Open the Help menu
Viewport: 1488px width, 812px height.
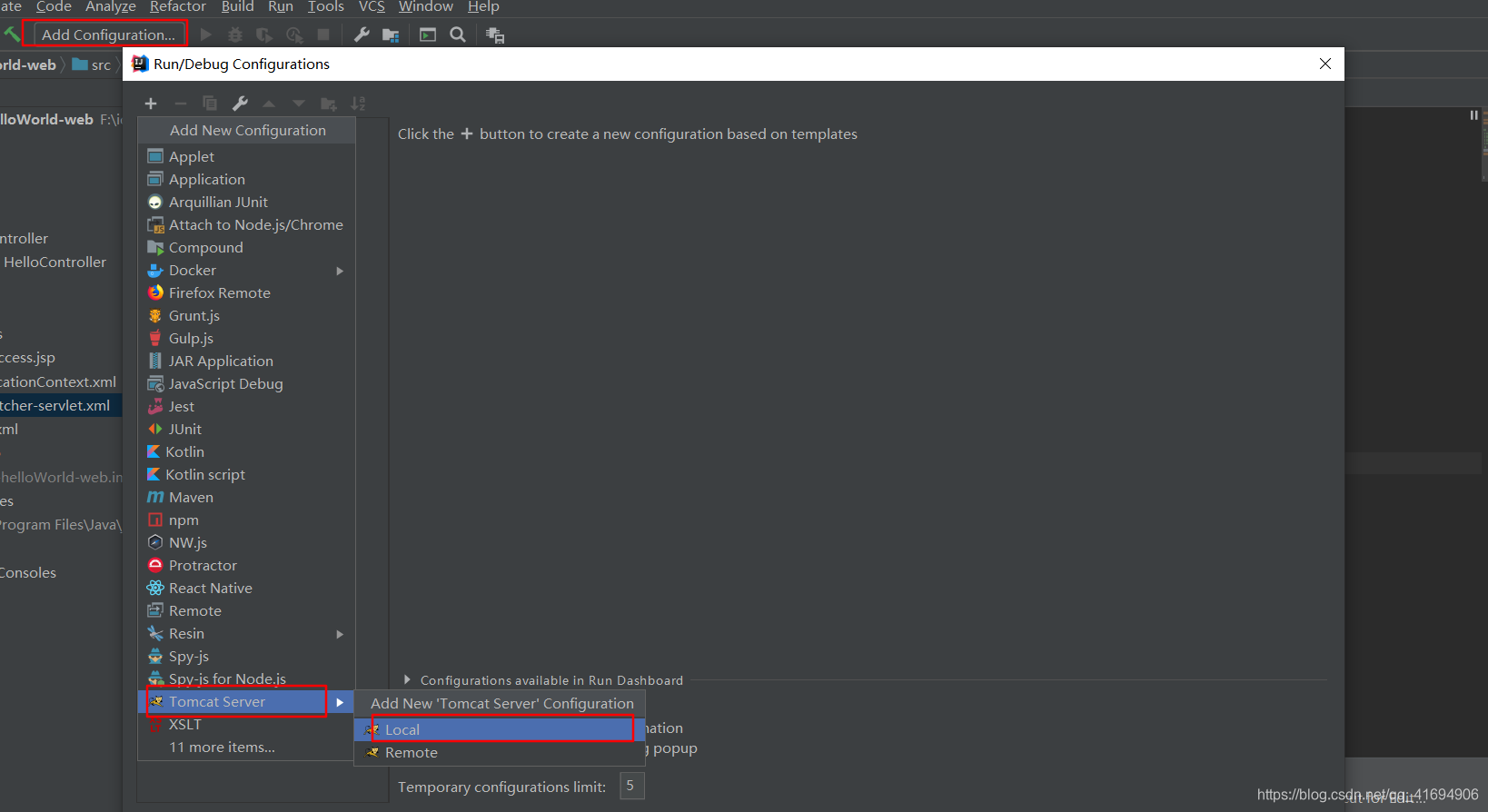(483, 7)
